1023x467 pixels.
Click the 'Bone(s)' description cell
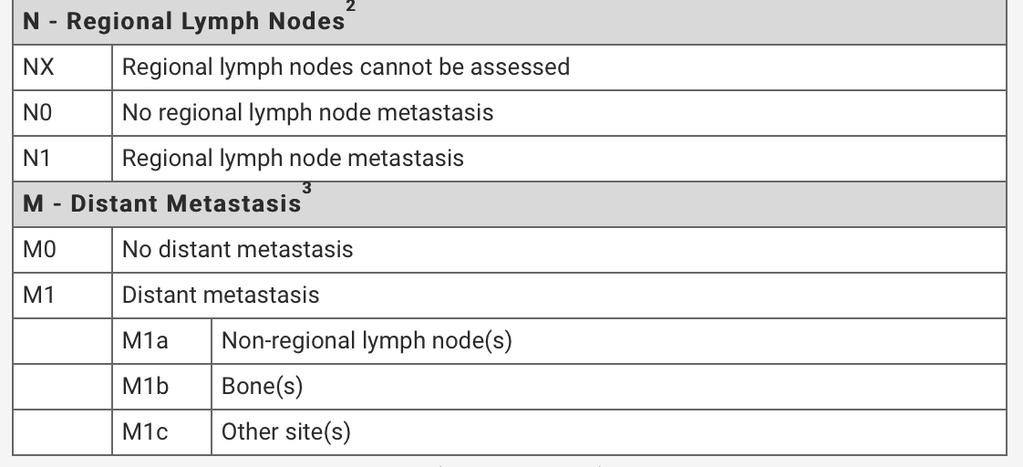(x=609, y=387)
